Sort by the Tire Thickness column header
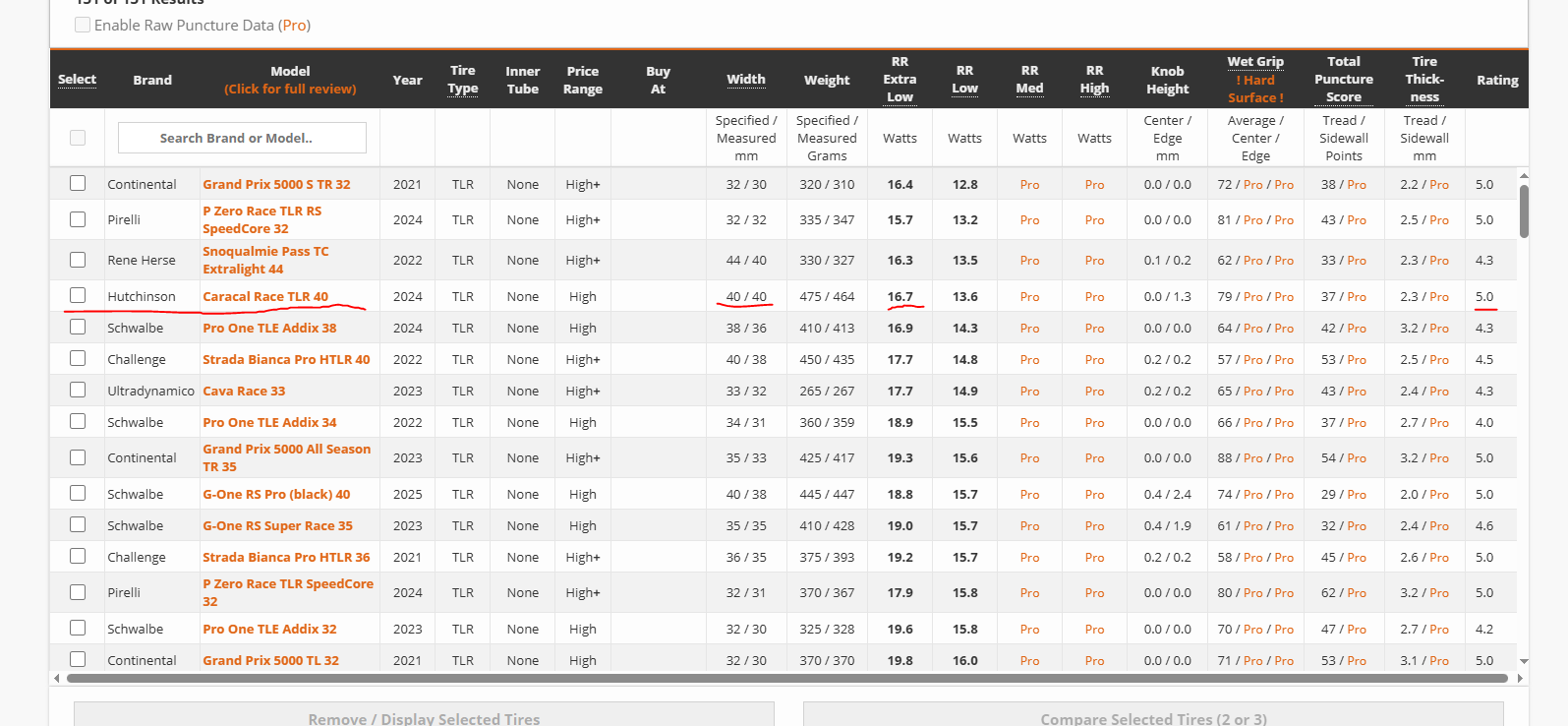Viewport: 1568px width, 726px height. click(1424, 80)
